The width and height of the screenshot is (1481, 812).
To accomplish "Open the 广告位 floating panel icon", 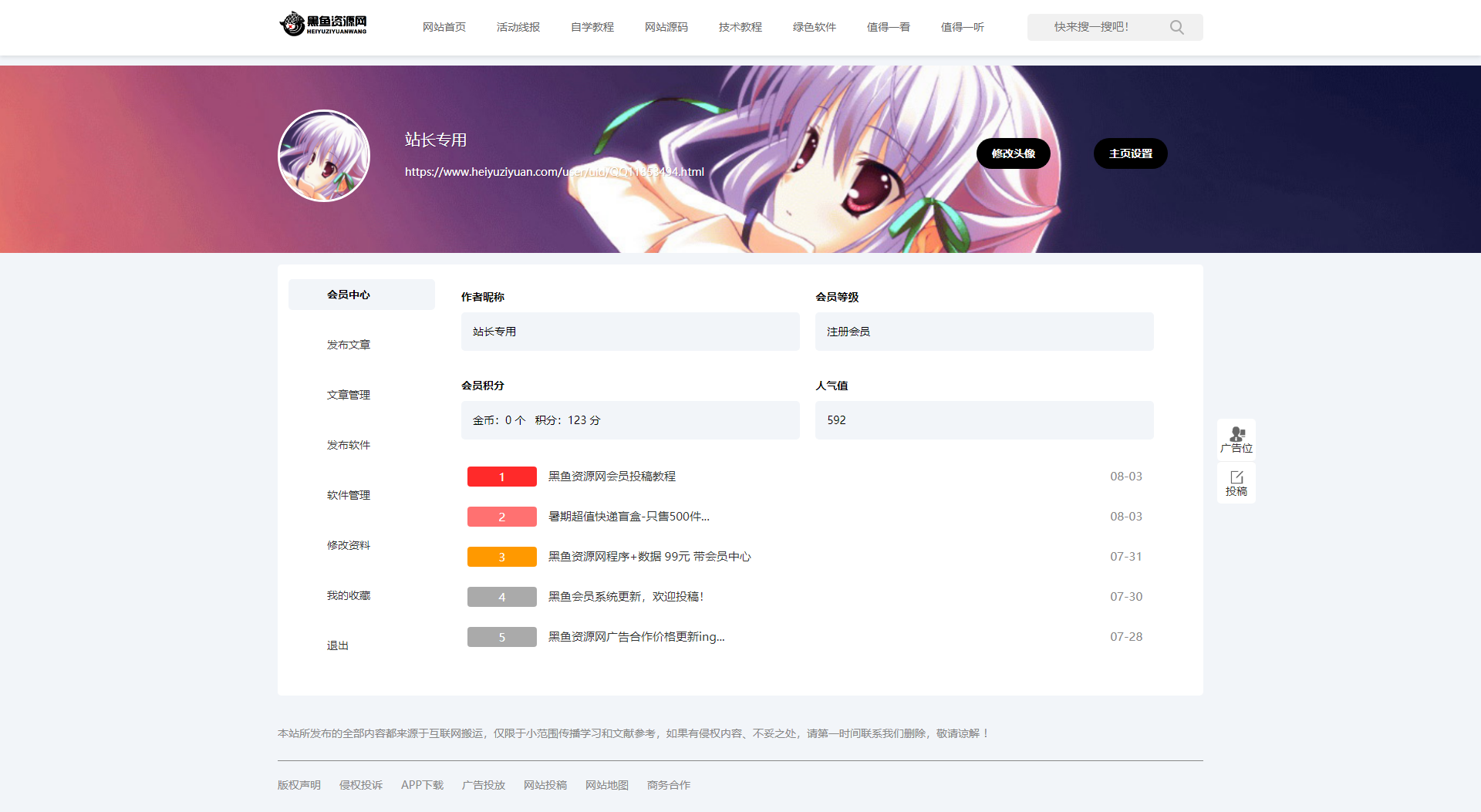I will [x=1236, y=440].
